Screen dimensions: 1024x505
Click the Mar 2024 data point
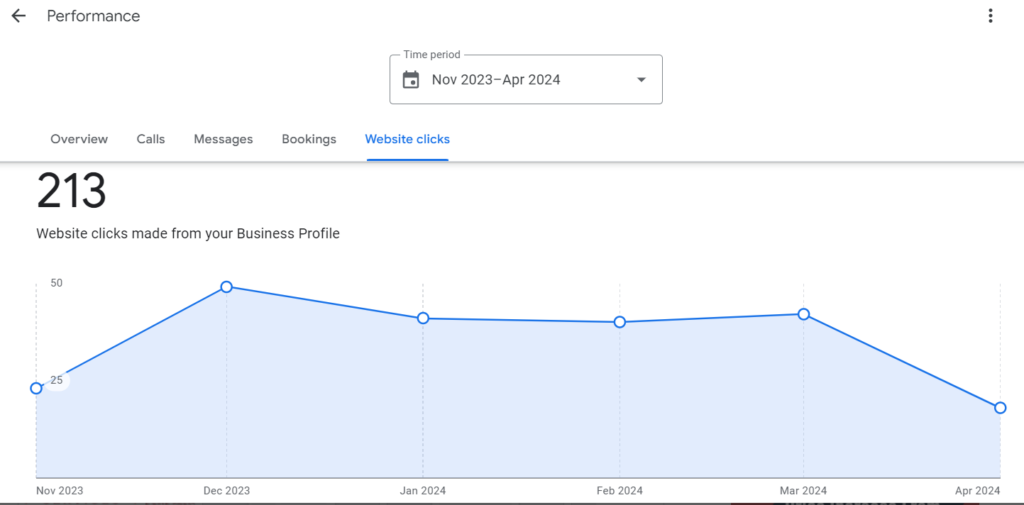click(804, 314)
